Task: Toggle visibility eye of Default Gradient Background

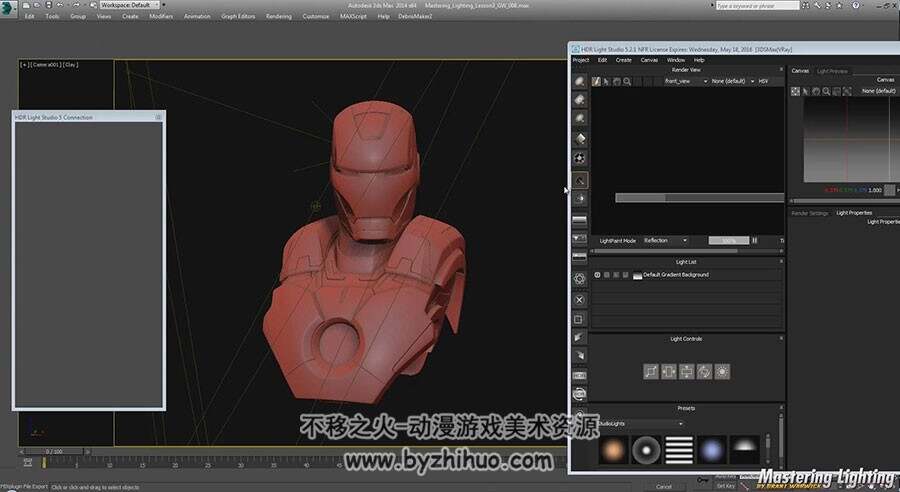Action: [x=597, y=275]
